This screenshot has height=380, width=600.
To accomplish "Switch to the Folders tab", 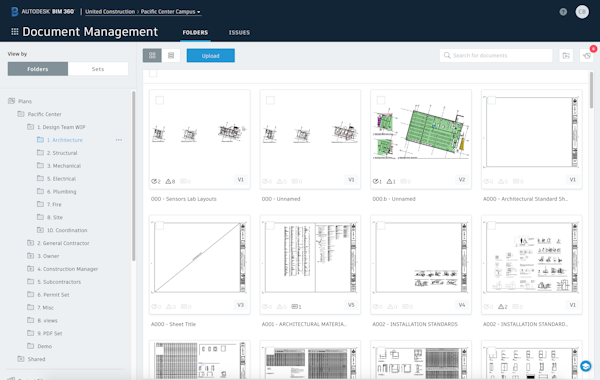I will point(195,33).
